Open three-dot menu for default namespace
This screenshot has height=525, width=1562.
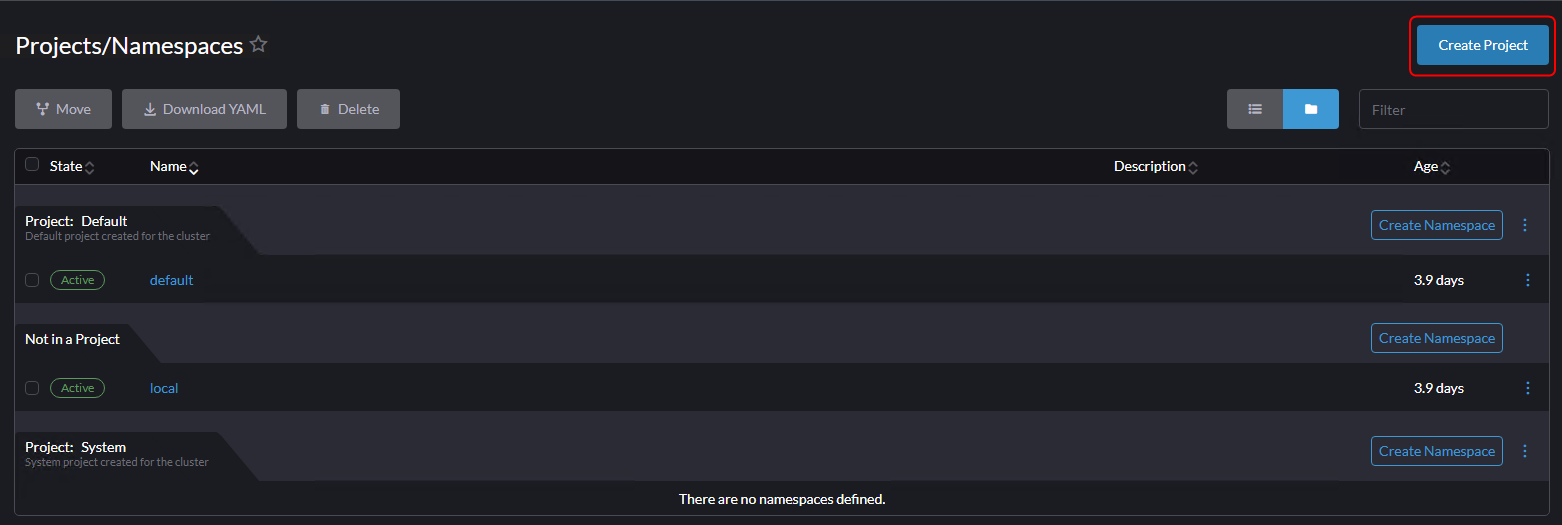pos(1527,280)
